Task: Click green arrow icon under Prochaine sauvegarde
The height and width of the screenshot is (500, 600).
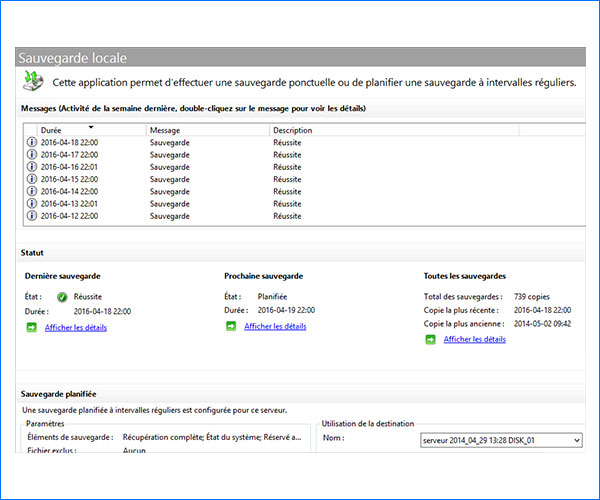Action: 230,326
